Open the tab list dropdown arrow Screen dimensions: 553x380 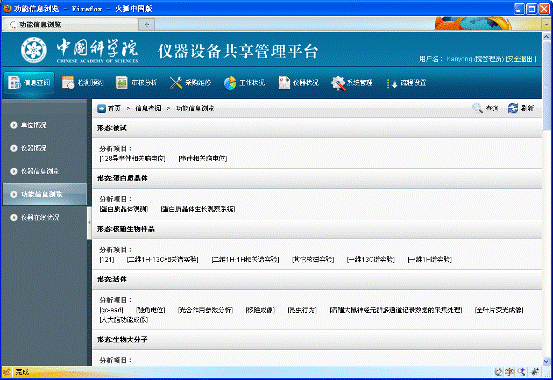pyautogui.click(x=546, y=24)
